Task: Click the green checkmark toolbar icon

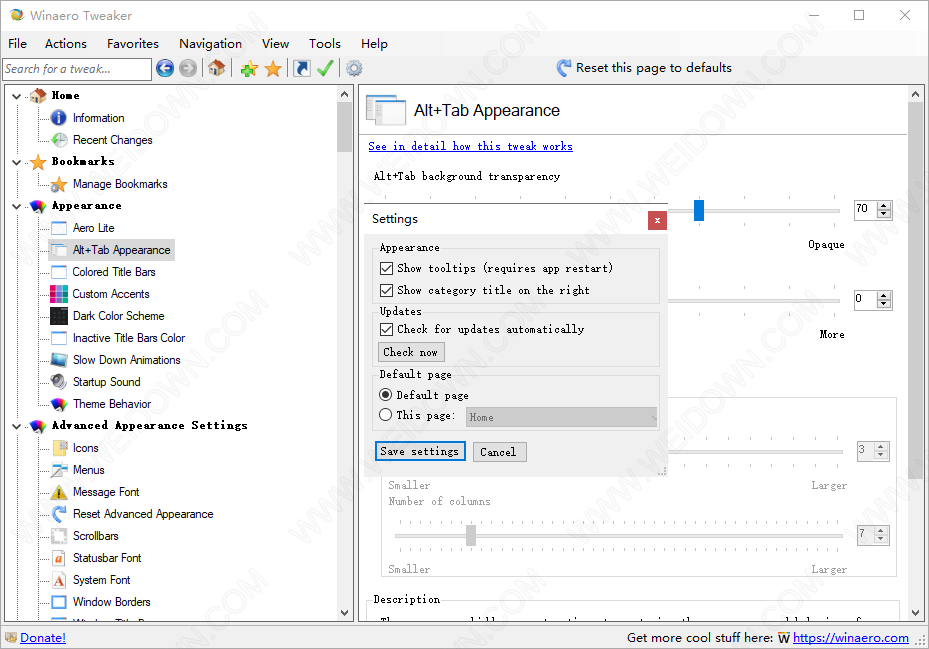Action: [x=325, y=68]
